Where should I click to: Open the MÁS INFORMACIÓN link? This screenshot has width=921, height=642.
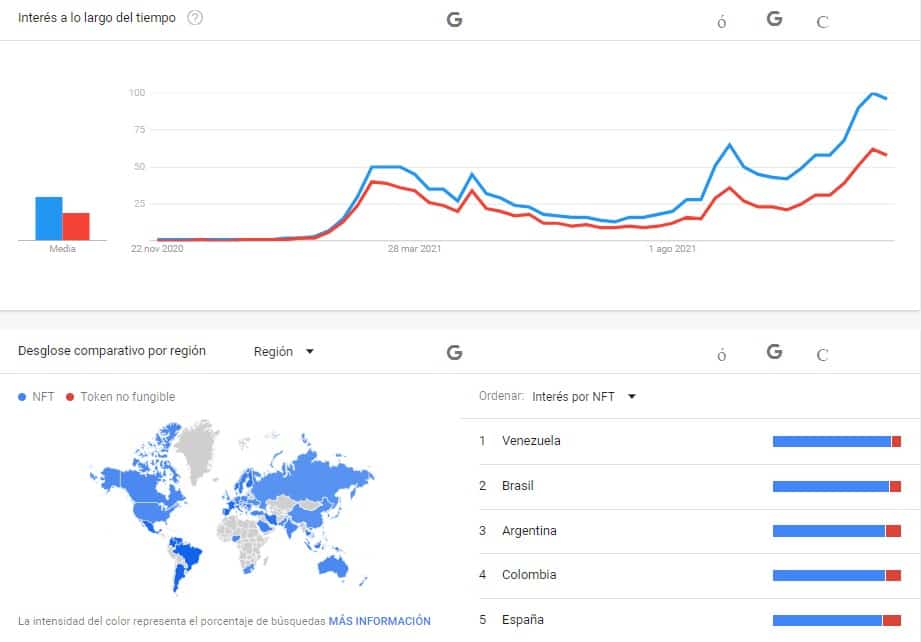(x=379, y=621)
